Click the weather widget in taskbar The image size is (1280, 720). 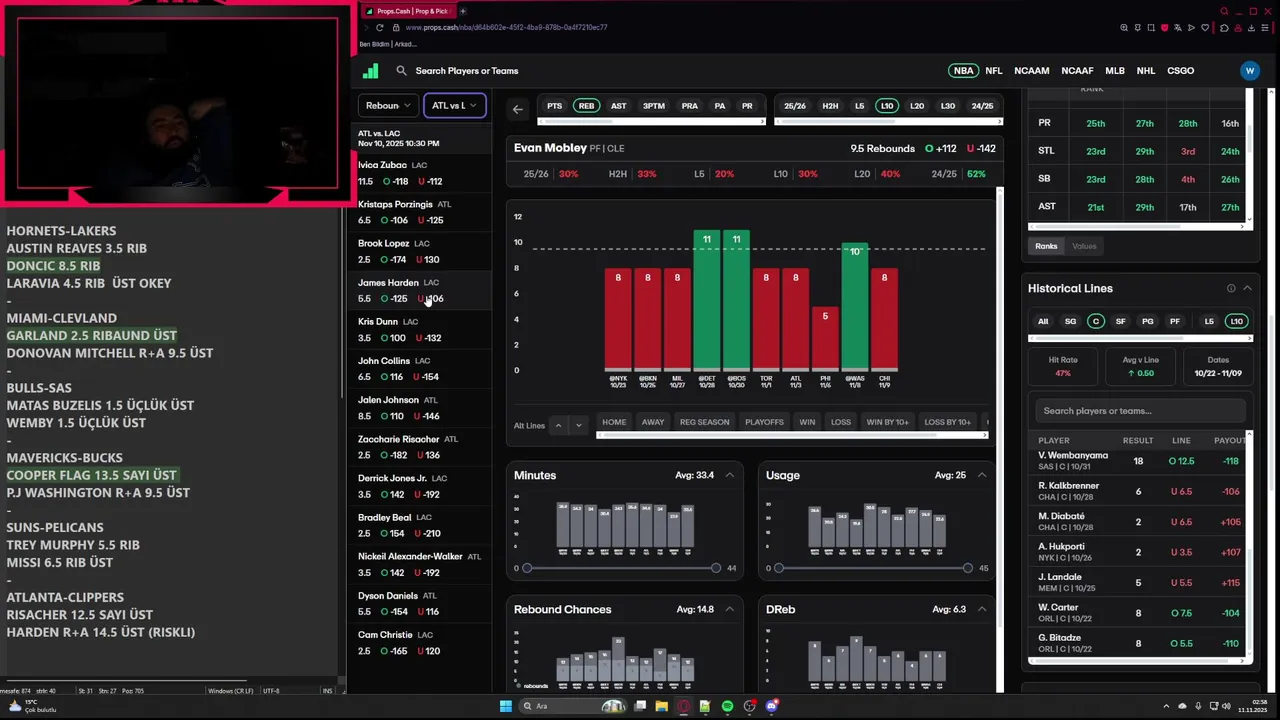[32, 706]
